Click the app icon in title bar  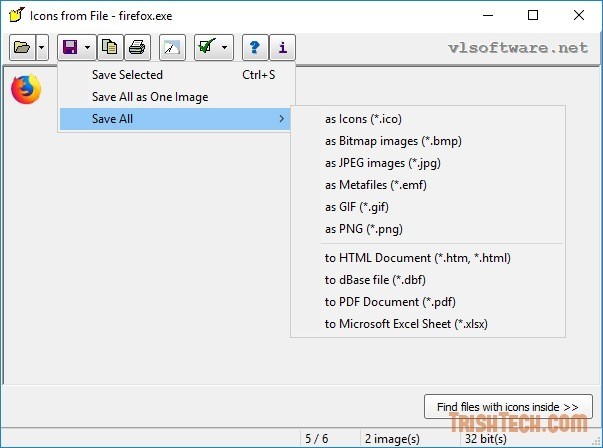(17, 15)
